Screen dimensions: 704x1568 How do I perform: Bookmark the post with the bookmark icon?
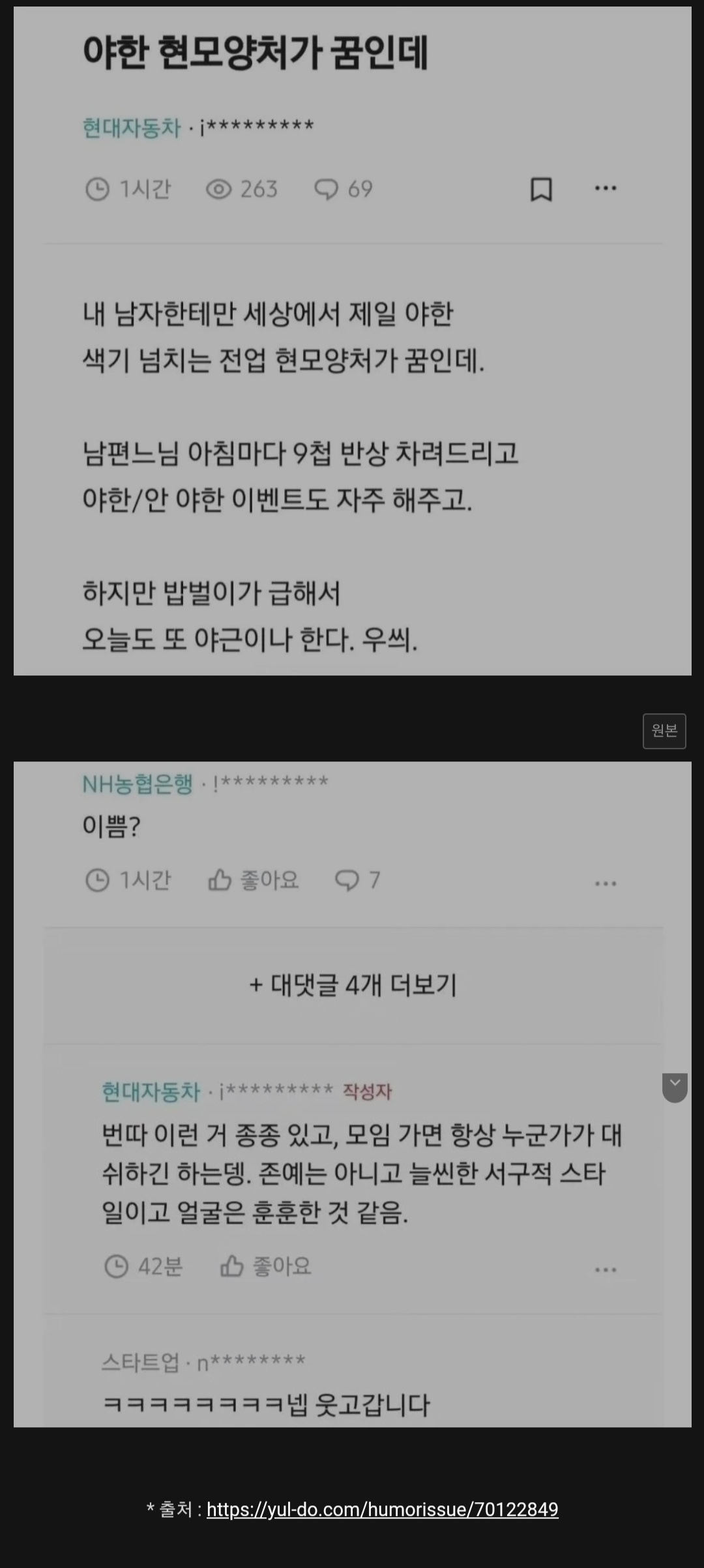[x=541, y=189]
